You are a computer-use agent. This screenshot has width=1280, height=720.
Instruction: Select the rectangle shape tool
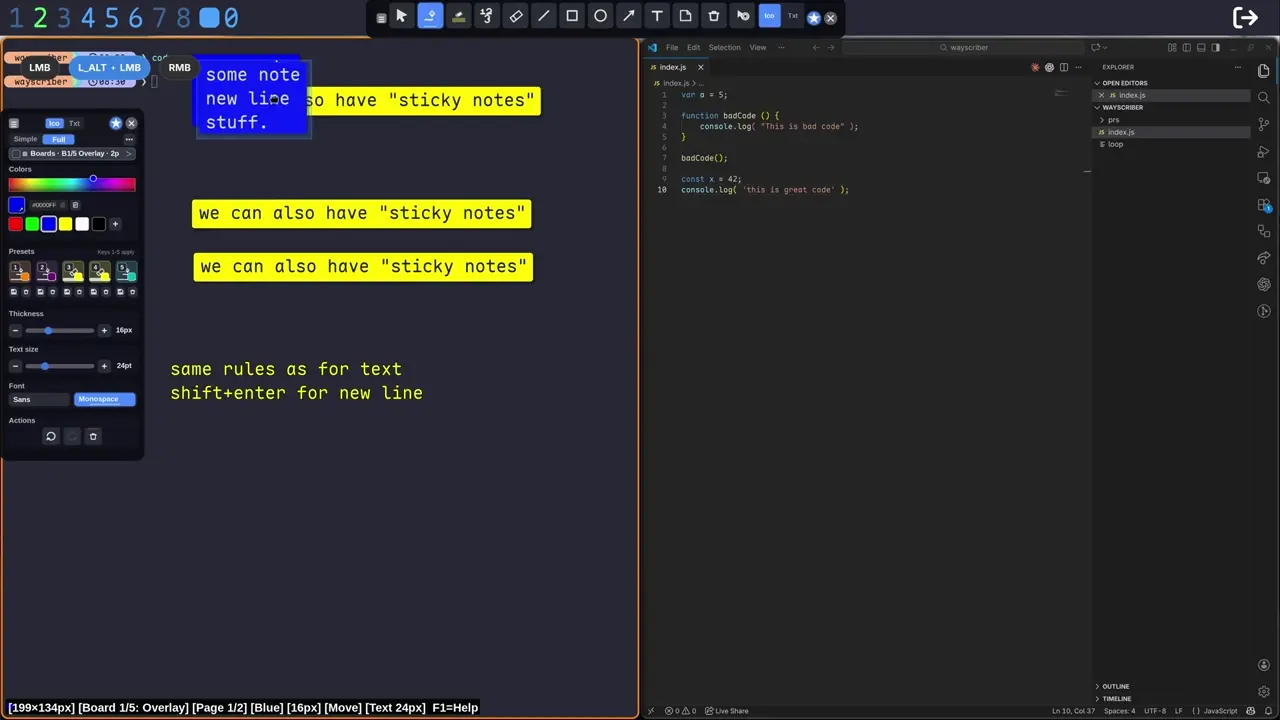pyautogui.click(x=572, y=17)
